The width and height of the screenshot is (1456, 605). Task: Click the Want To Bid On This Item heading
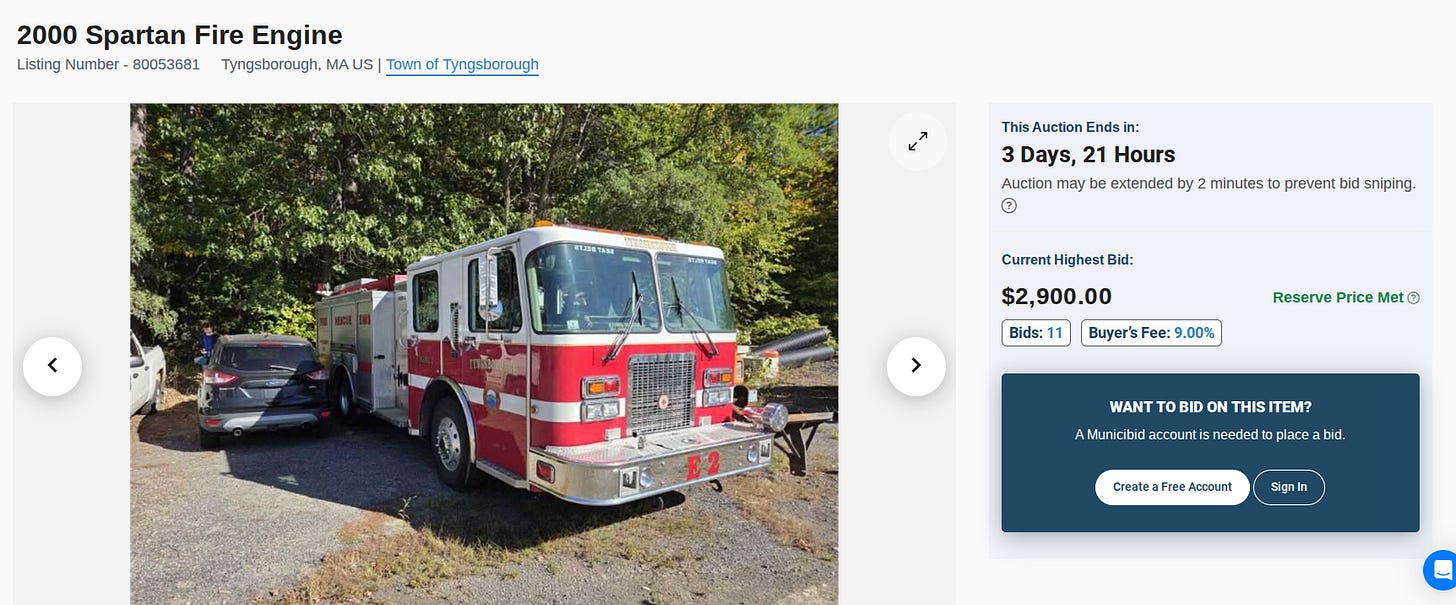point(1210,407)
